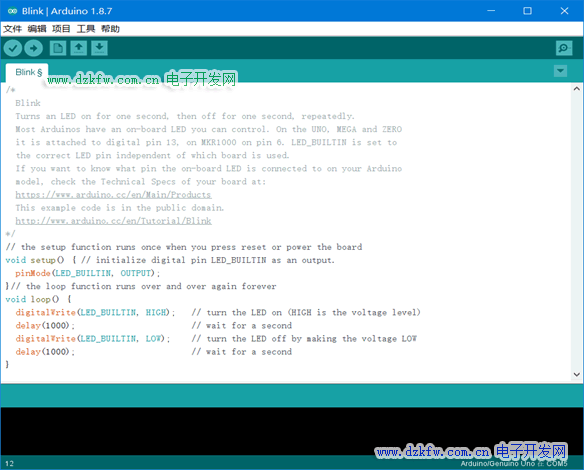The height and width of the screenshot is (470, 584).
Task: Click the editor scrollbar down arrow
Action: point(577,374)
